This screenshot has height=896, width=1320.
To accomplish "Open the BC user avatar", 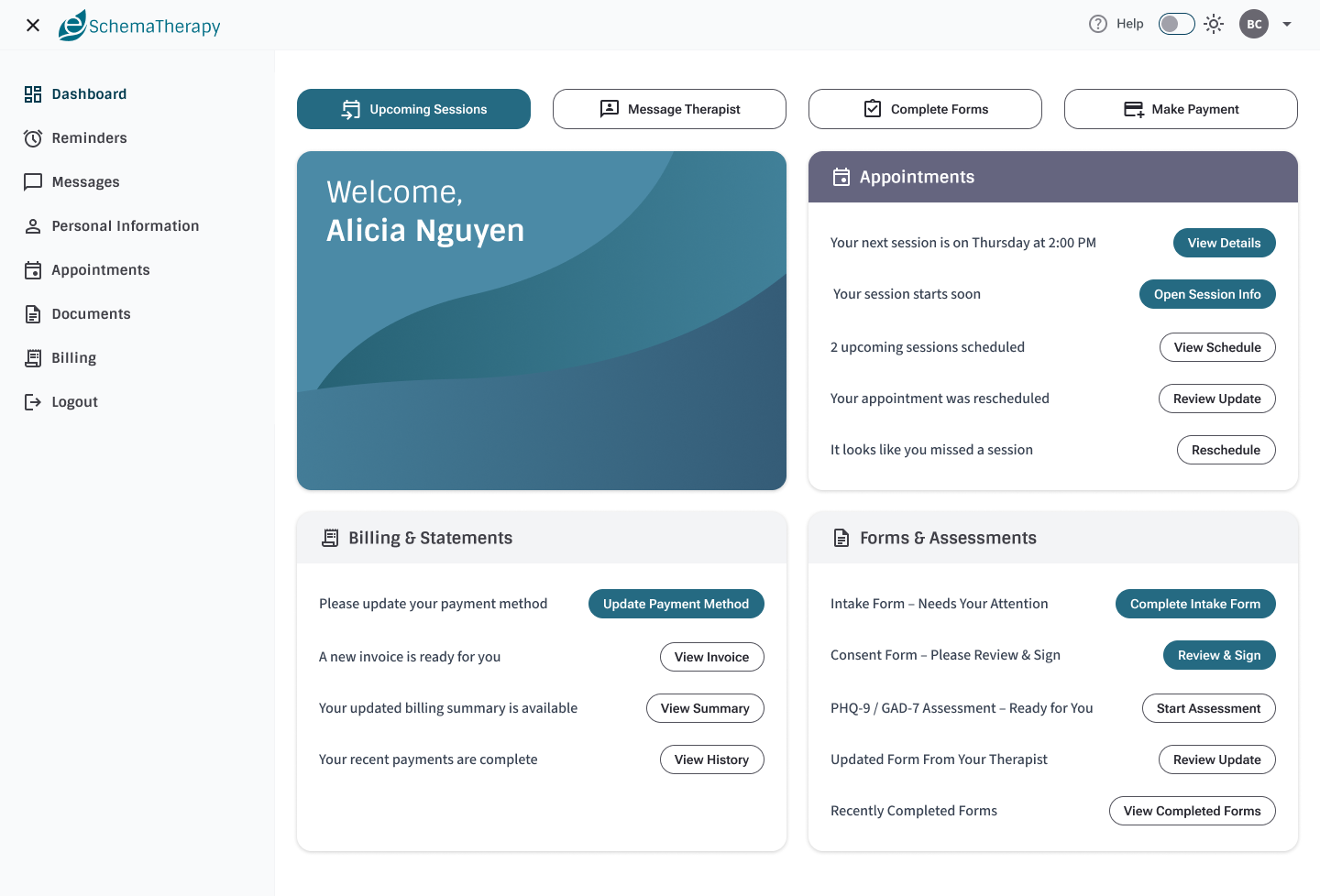I will click(x=1254, y=24).
